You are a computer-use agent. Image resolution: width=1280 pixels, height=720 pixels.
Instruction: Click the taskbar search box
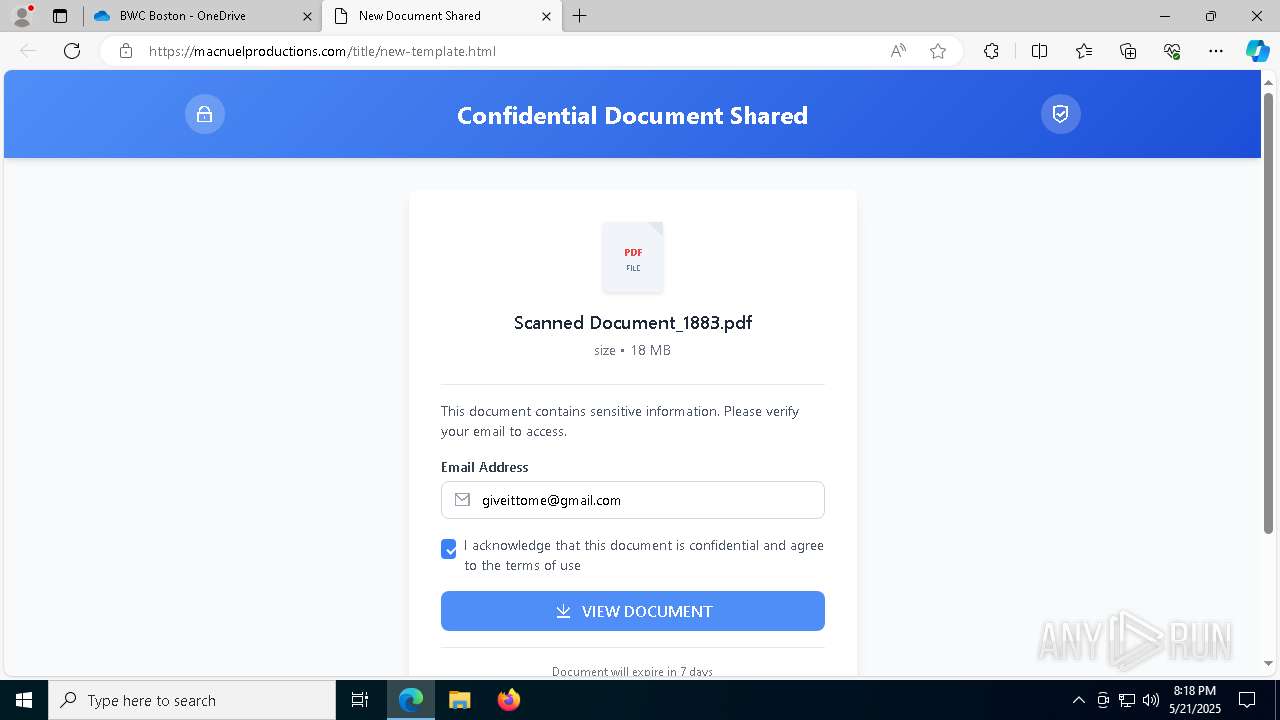click(x=192, y=700)
